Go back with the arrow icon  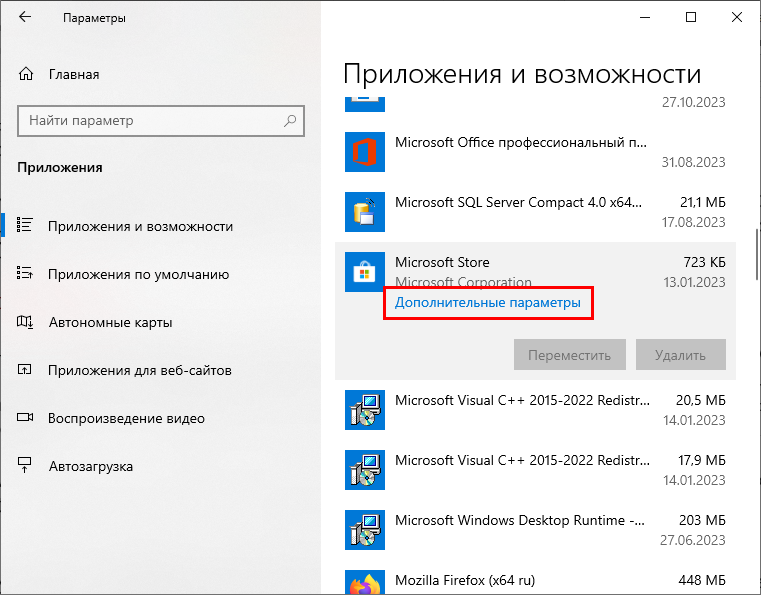[25, 17]
